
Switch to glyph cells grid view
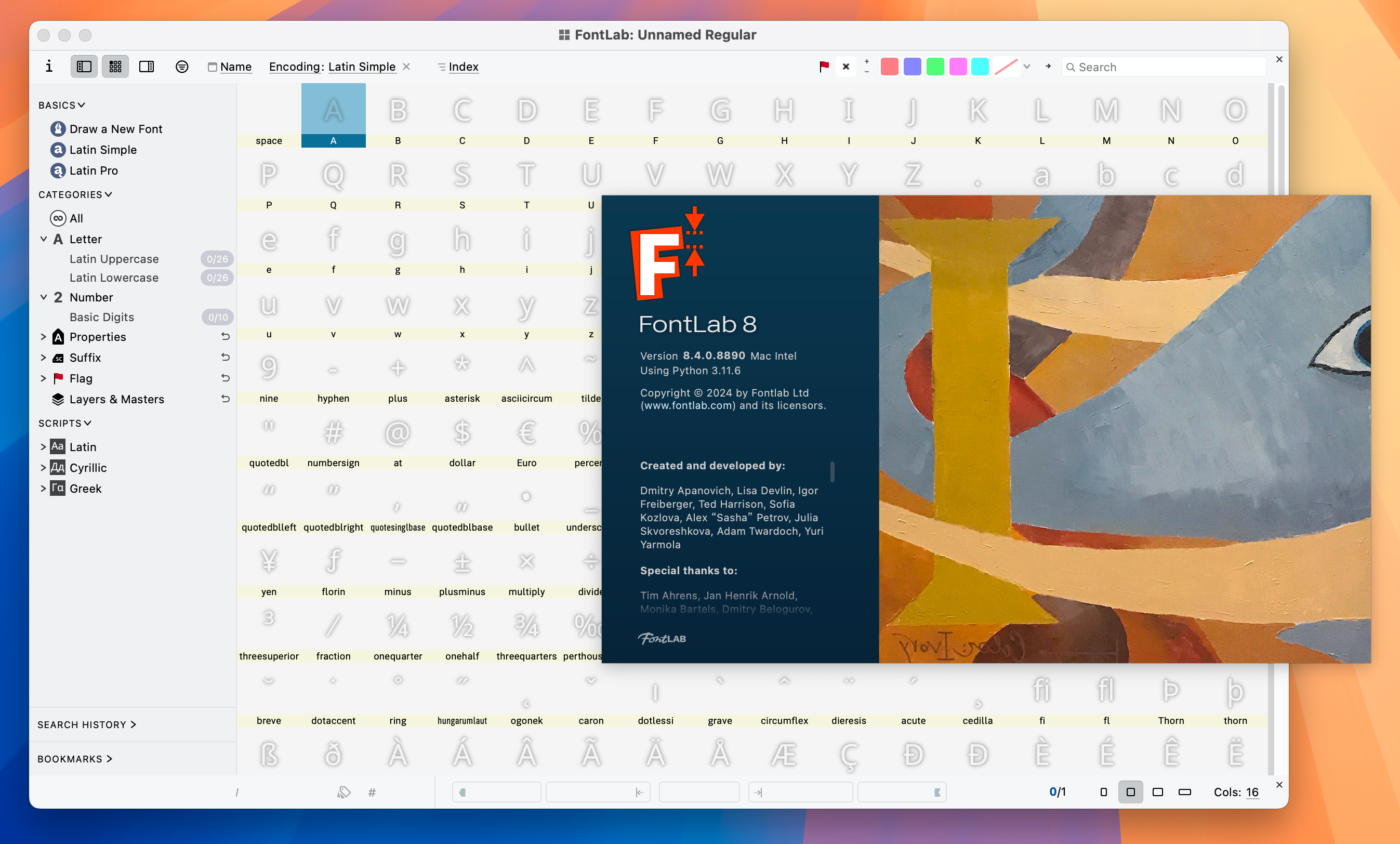click(x=115, y=67)
